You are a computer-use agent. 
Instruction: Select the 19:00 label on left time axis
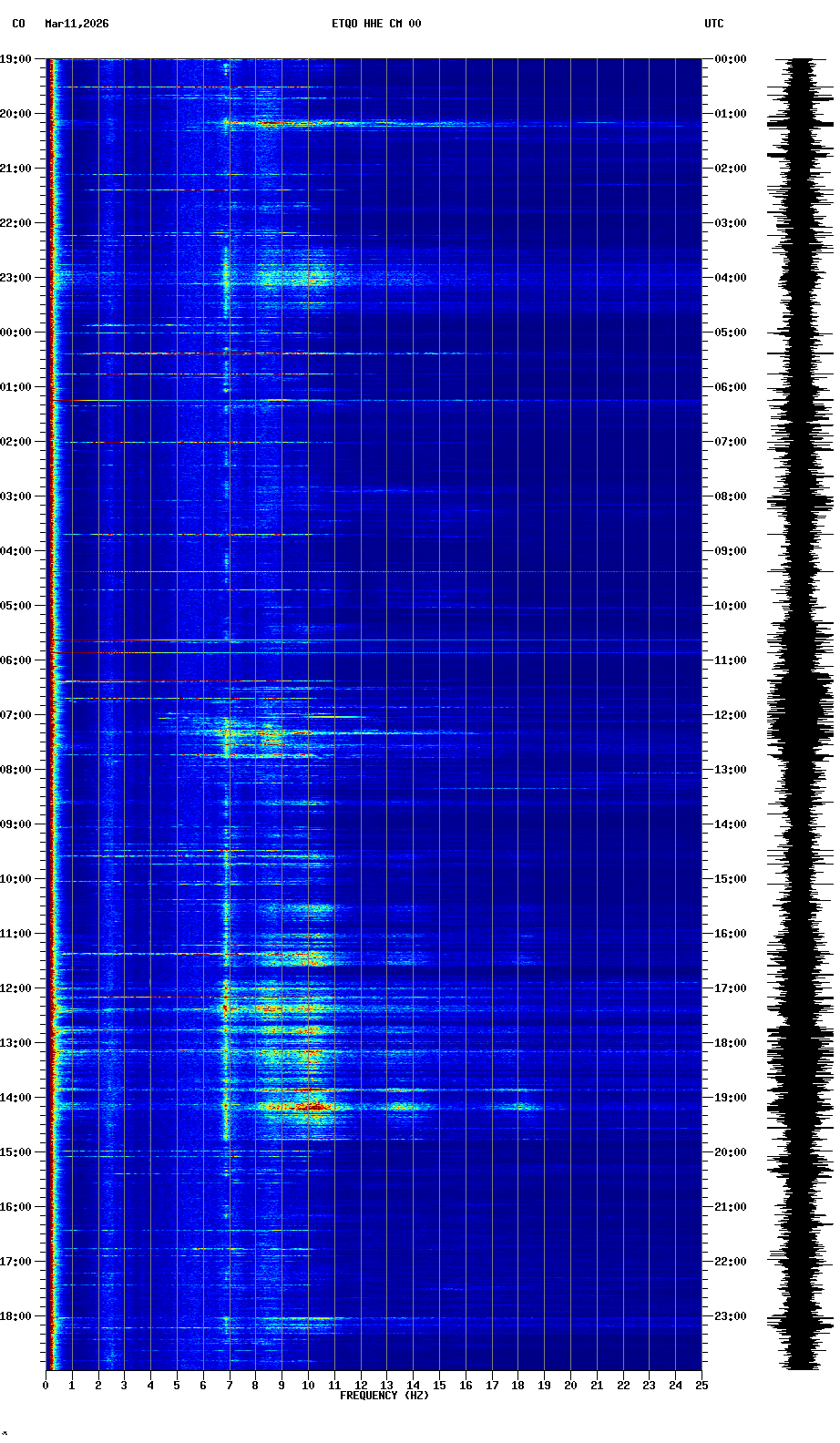coord(15,59)
